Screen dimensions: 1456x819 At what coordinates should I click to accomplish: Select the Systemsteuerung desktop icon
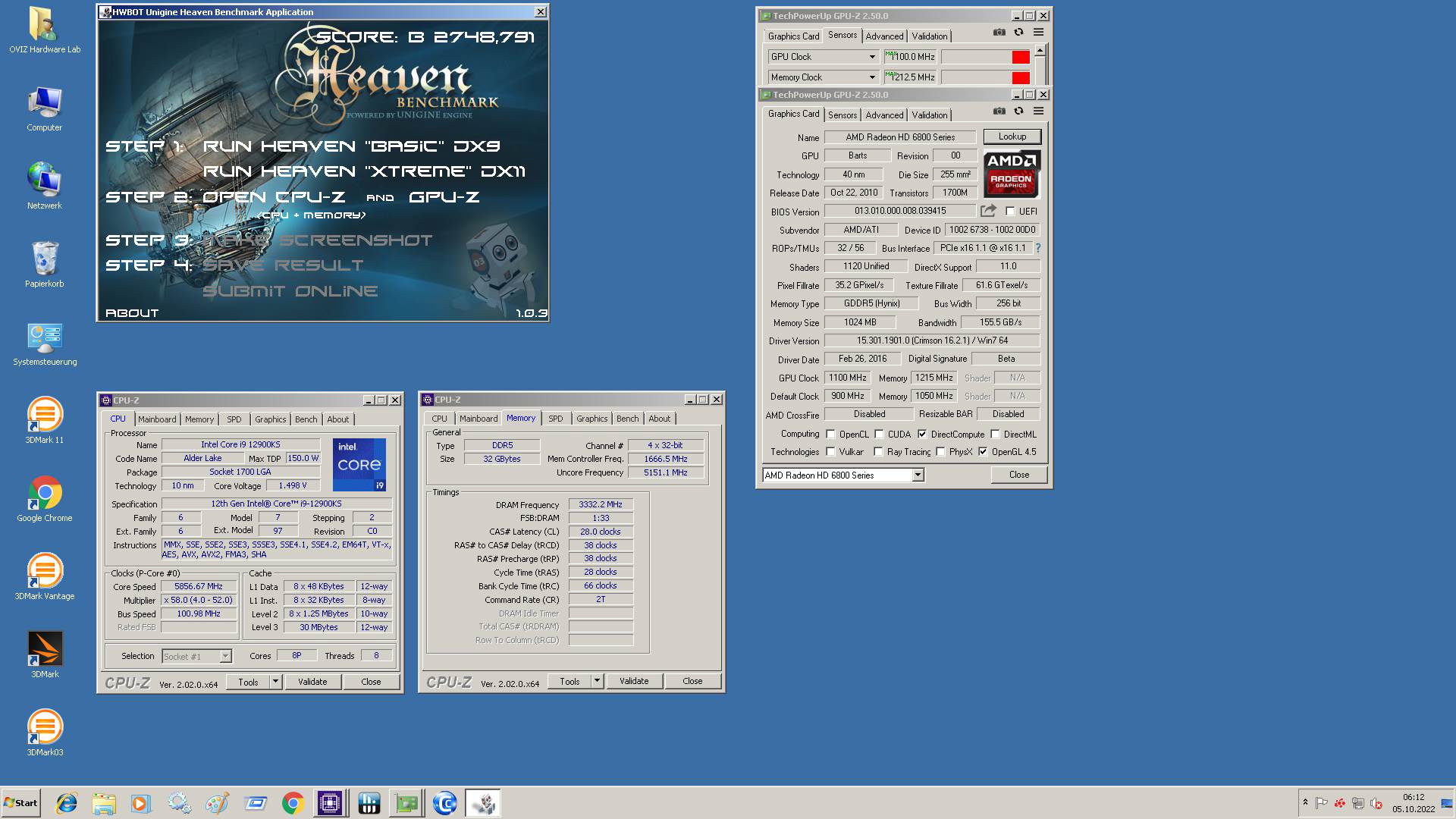(44, 344)
